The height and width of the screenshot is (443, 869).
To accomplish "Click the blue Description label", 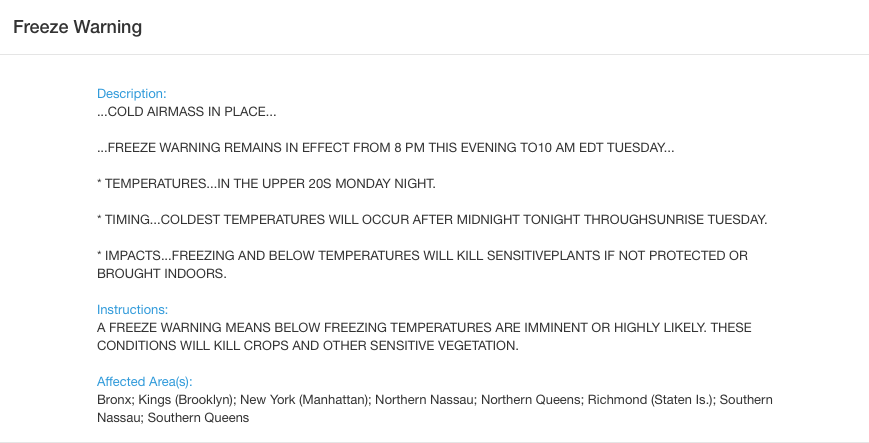I will [x=131, y=94].
